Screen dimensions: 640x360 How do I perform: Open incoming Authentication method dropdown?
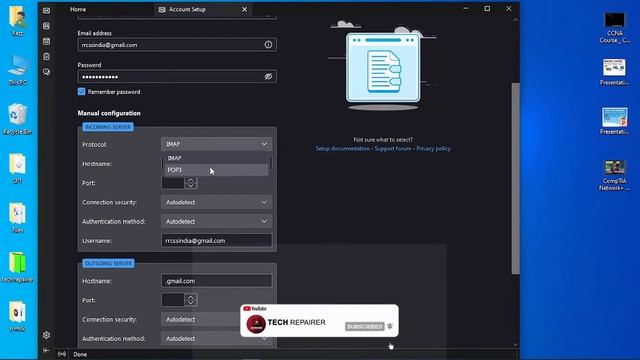tap(216, 221)
